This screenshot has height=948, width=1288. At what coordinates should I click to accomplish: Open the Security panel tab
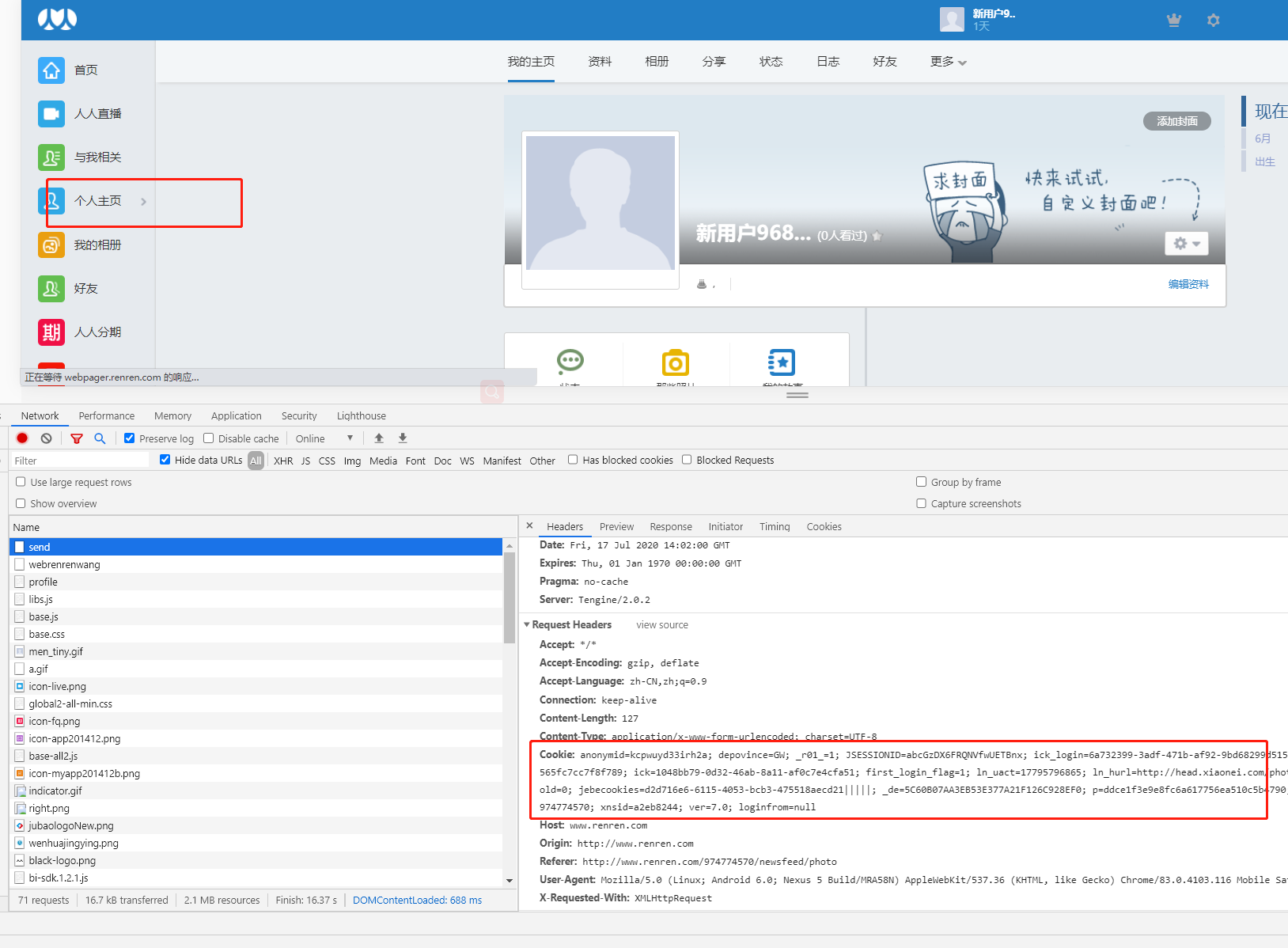click(299, 415)
